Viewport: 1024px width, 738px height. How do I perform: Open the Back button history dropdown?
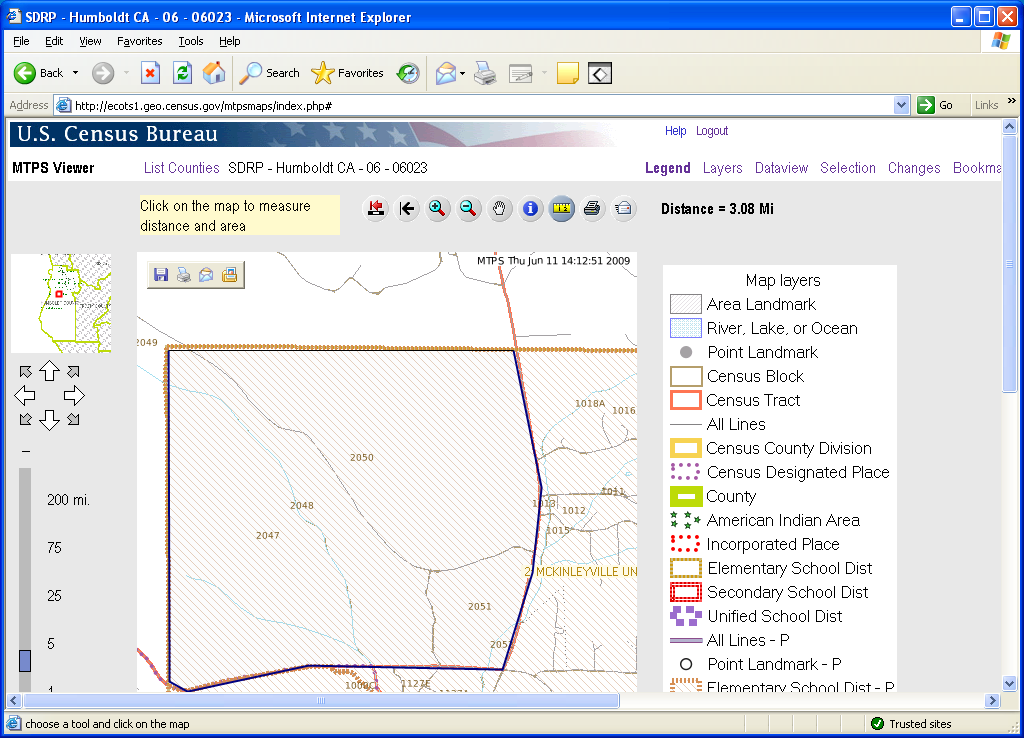coord(75,73)
